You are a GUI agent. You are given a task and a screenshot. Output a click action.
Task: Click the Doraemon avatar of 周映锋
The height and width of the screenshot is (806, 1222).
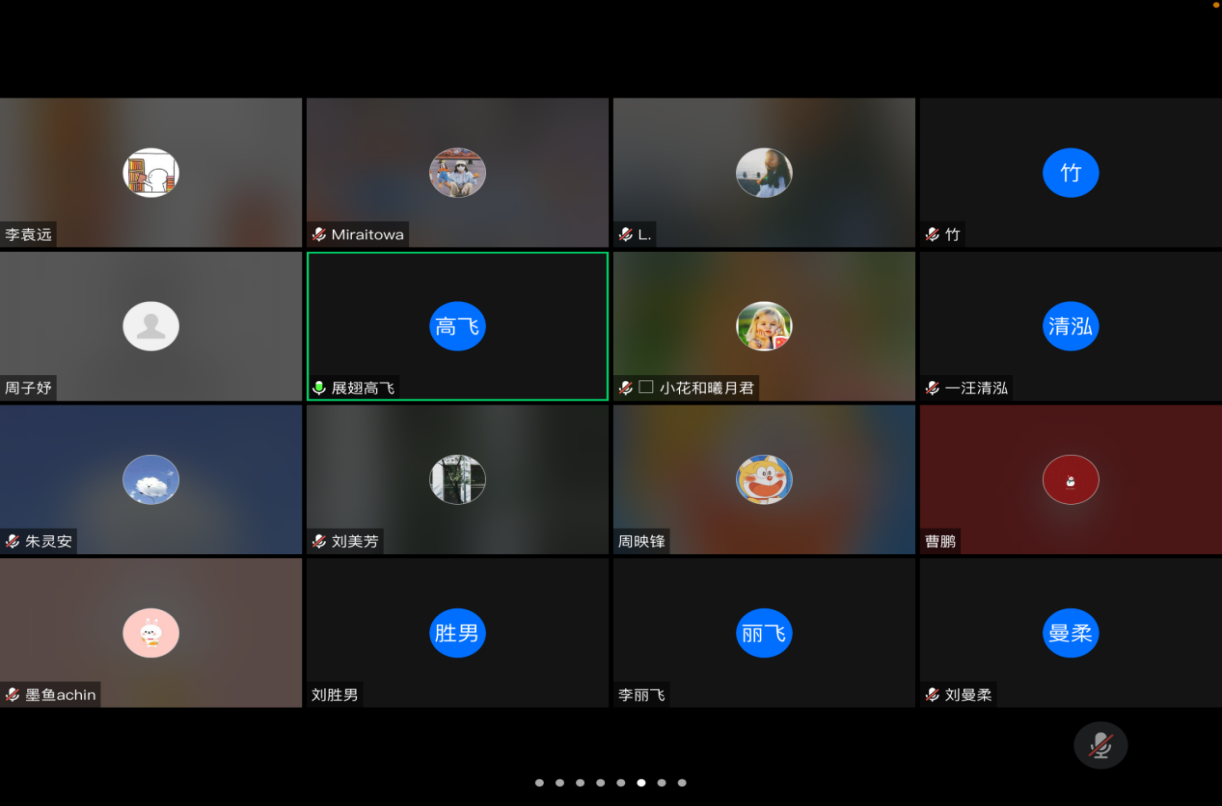tap(764, 480)
